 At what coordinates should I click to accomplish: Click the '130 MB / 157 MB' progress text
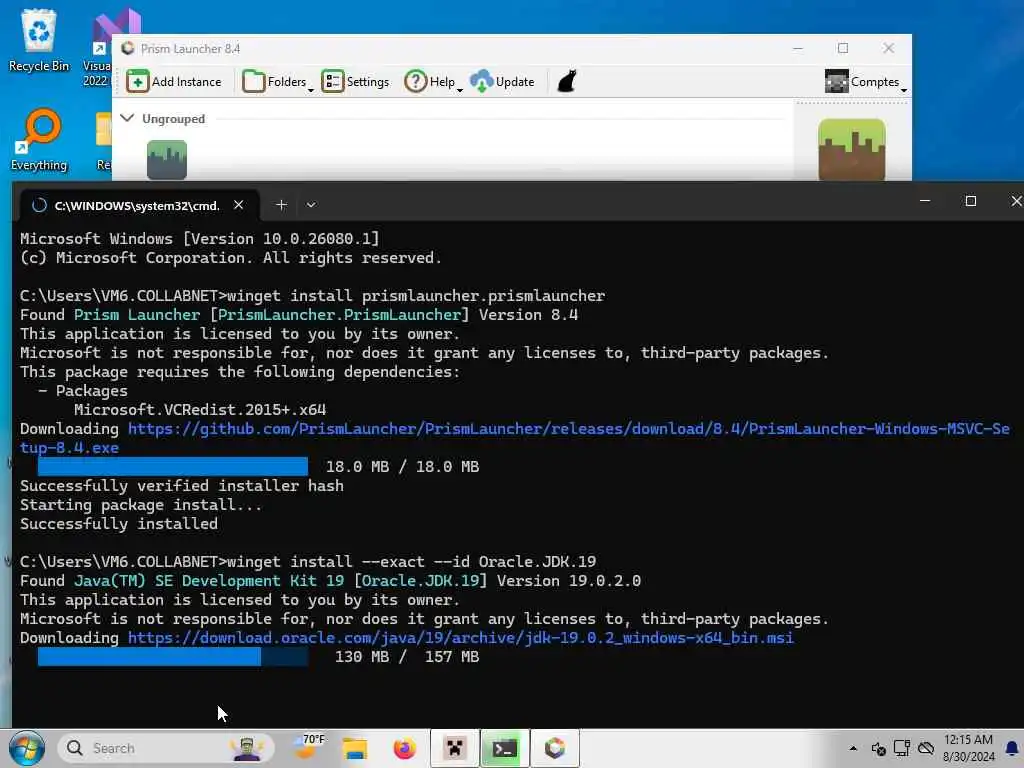click(407, 656)
